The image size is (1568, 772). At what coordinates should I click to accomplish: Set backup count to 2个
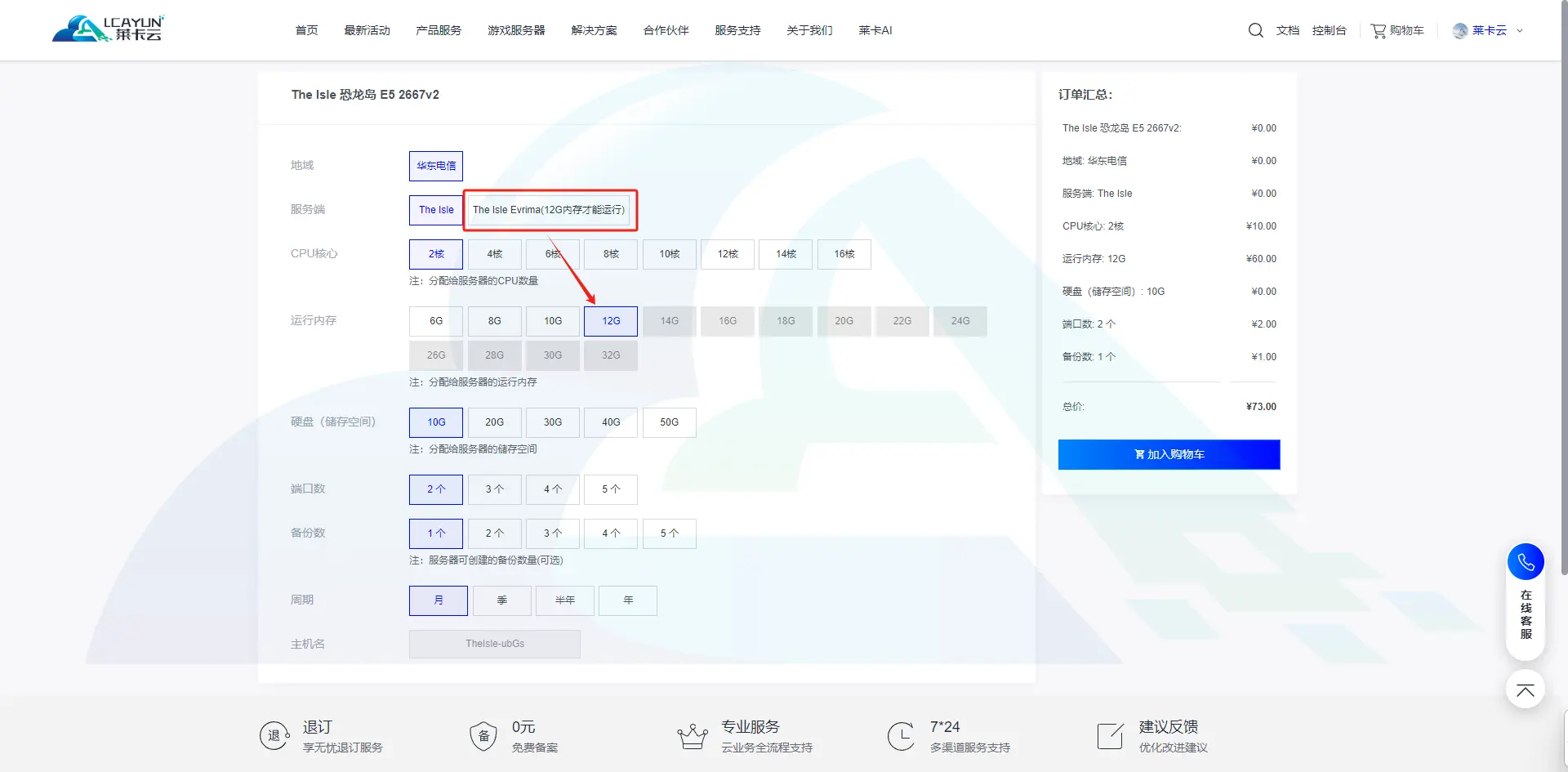pyautogui.click(x=494, y=533)
